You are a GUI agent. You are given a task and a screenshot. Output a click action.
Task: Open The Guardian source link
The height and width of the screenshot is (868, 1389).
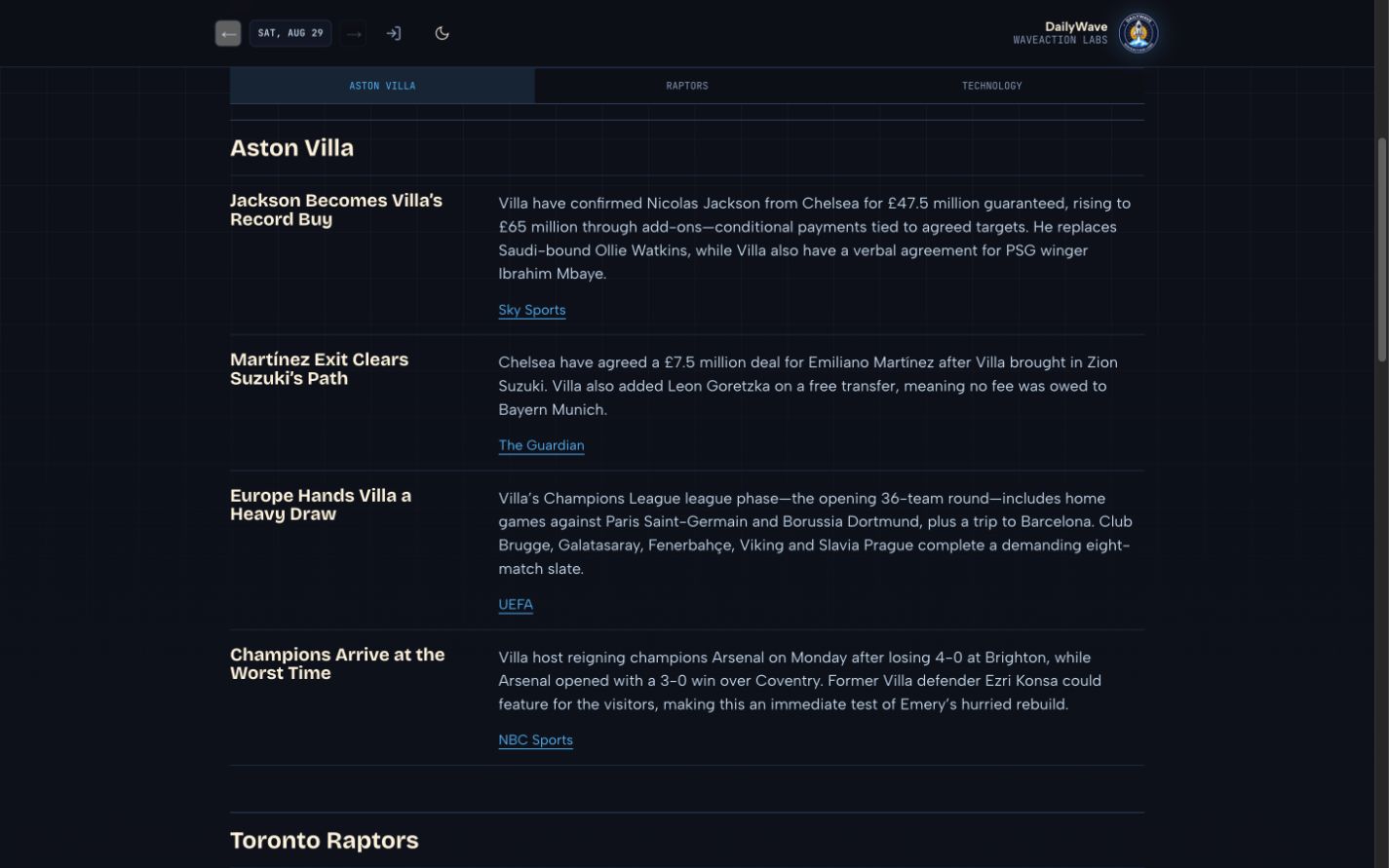tap(541, 445)
